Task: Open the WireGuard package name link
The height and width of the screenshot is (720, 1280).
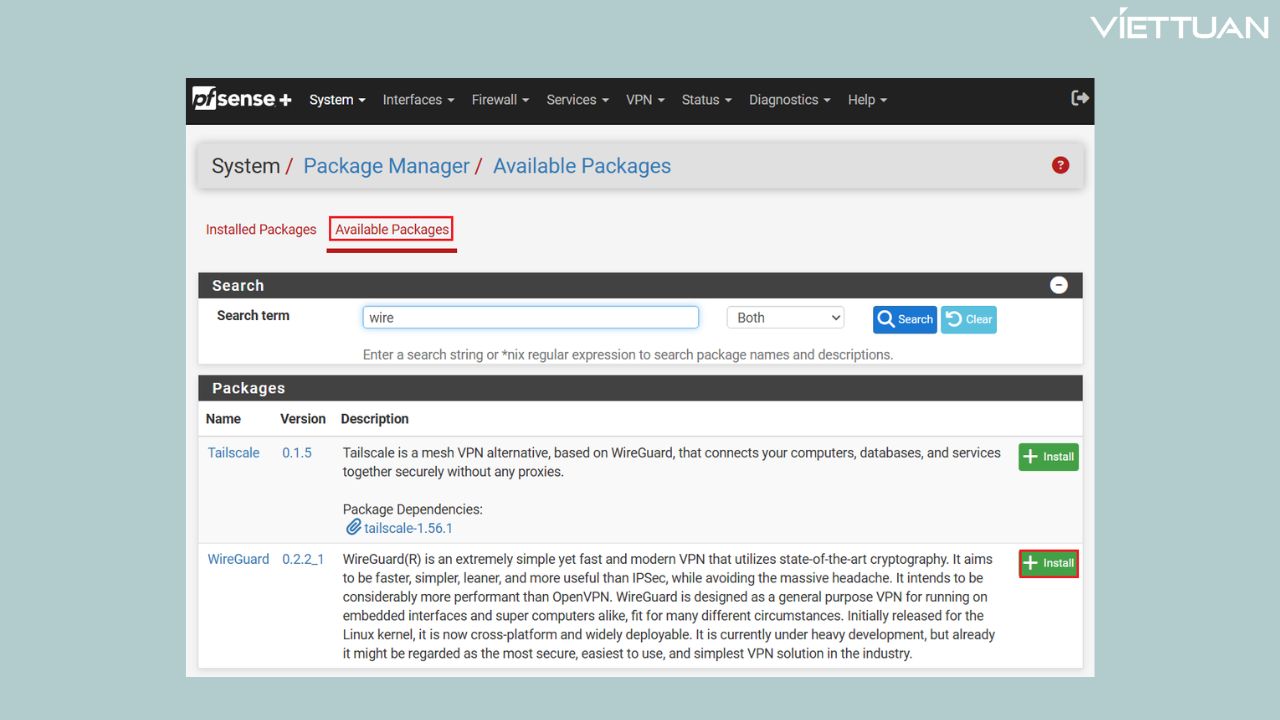Action: (x=238, y=559)
